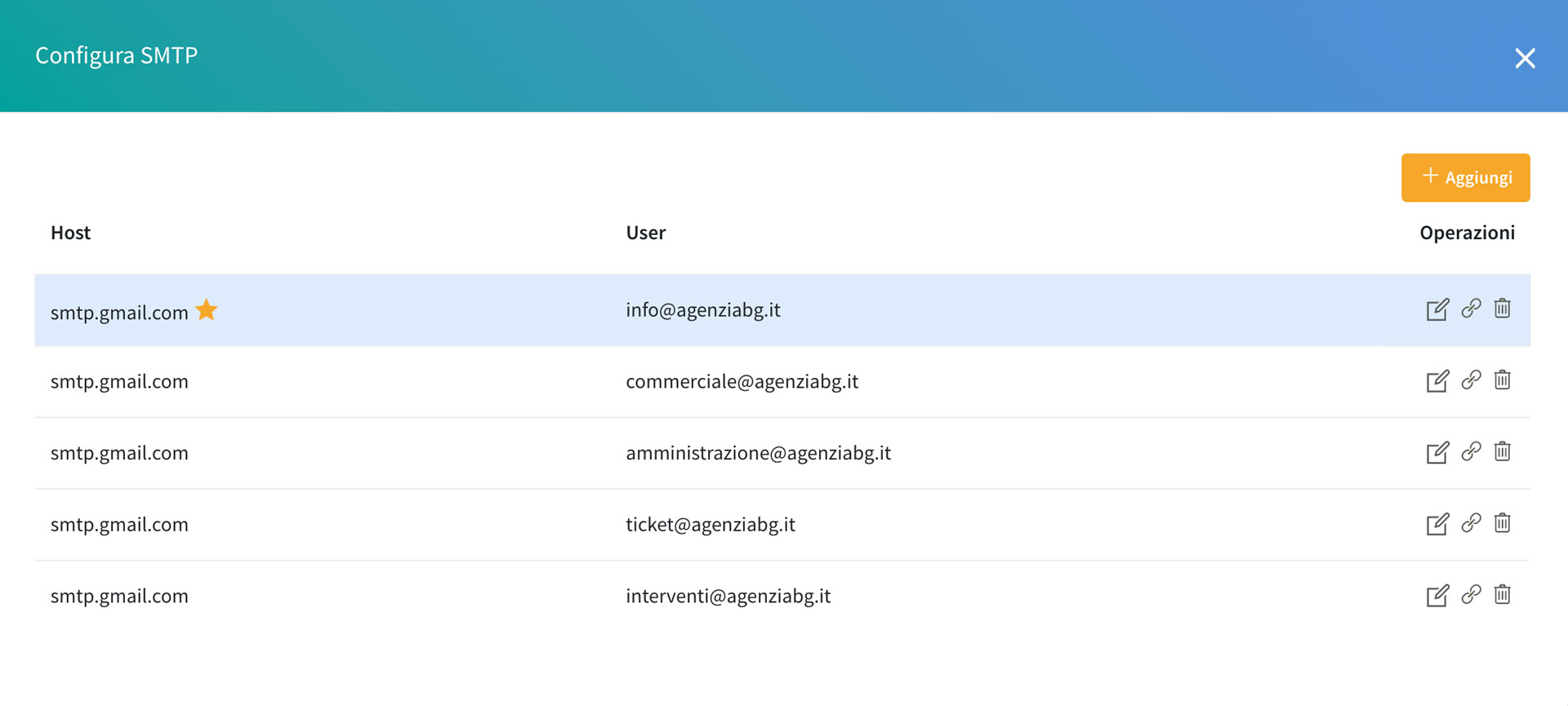Image resolution: width=1568 pixels, height=706 pixels.
Task: Edit the interventi@agenziabg.it SMTP entry
Action: click(1437, 596)
